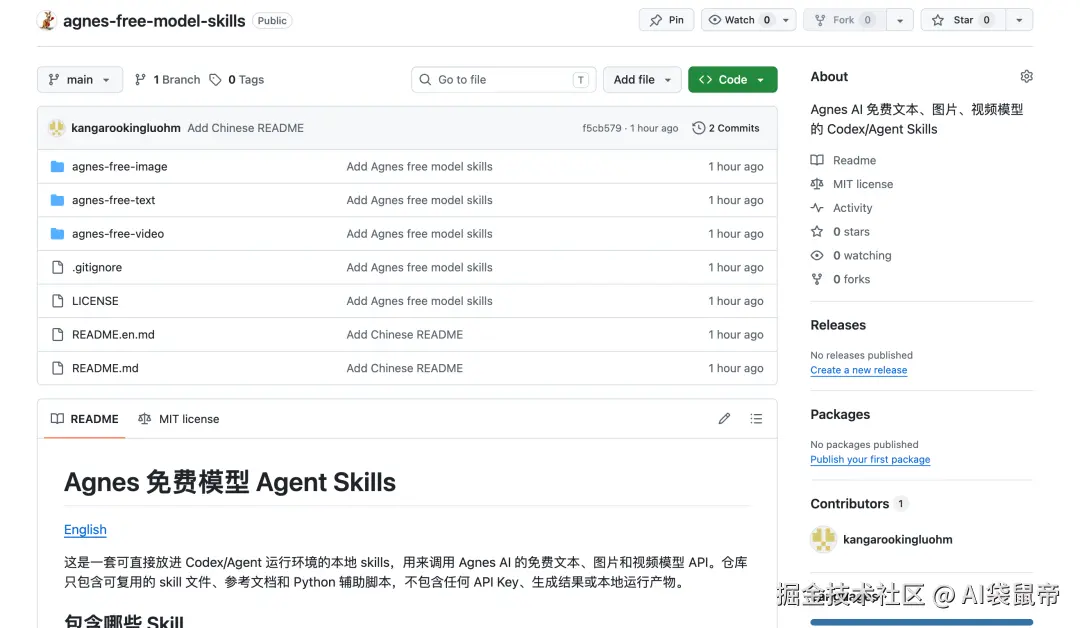Watch this repository

tap(739, 20)
